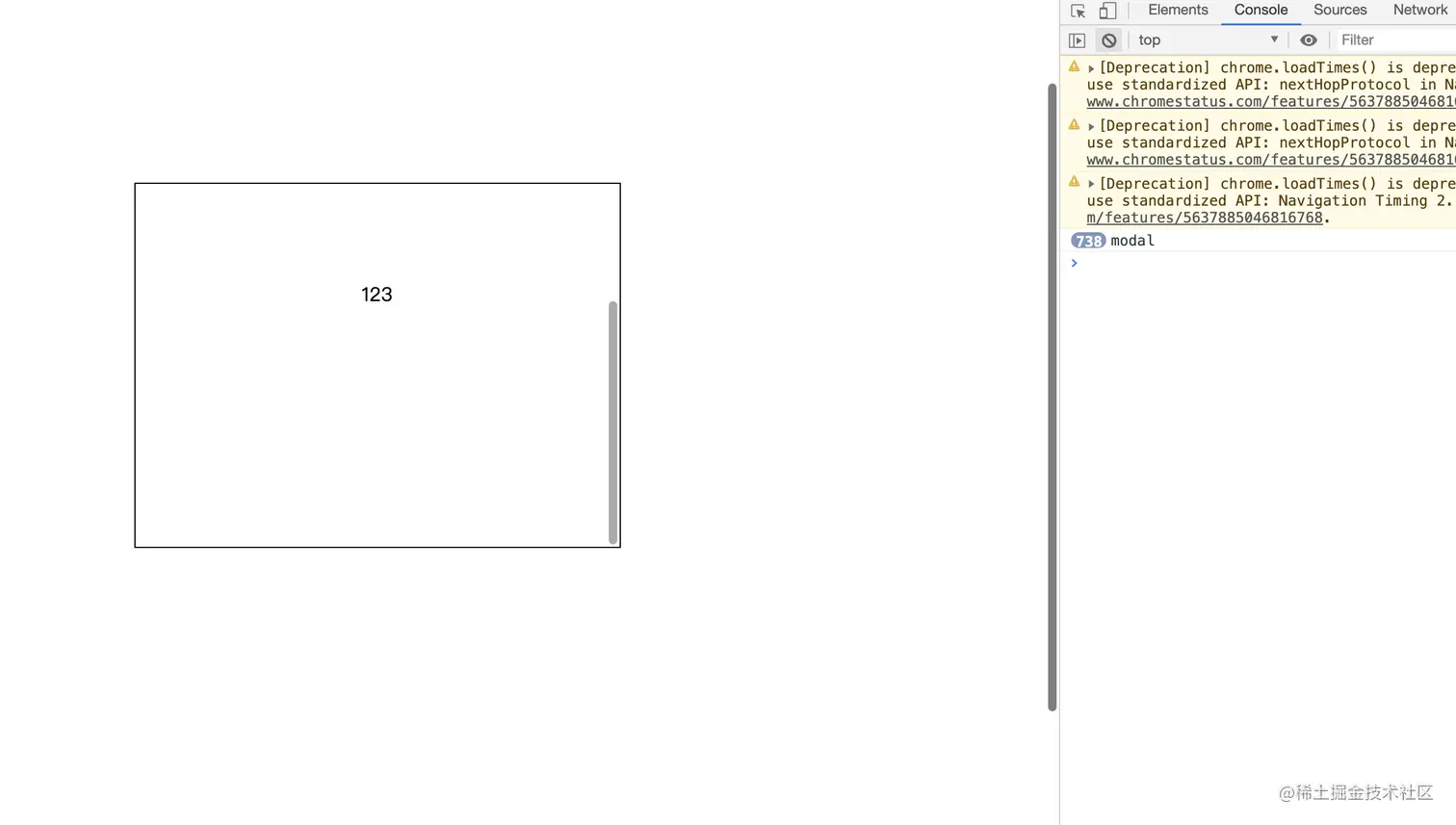Image resolution: width=1456 pixels, height=825 pixels.
Task: Click the 738 repeat count badge
Action: [x=1088, y=241]
